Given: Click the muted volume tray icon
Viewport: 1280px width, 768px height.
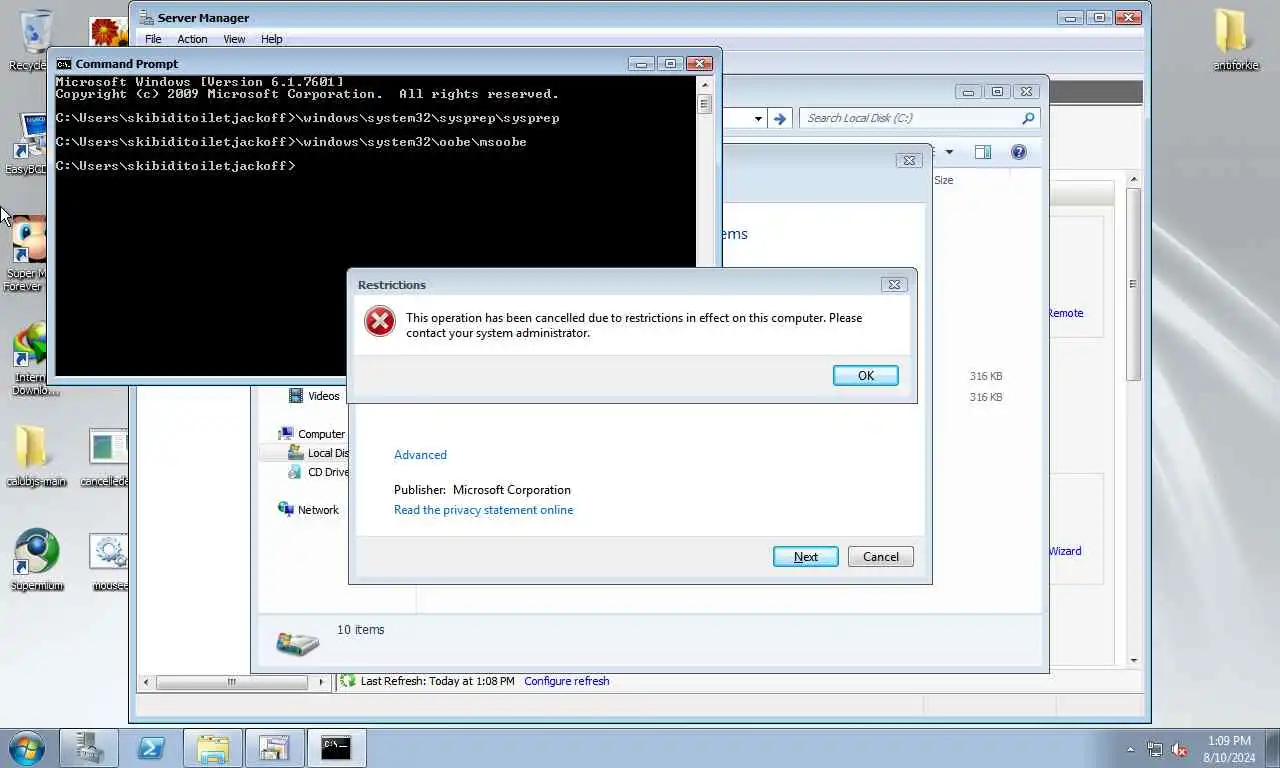Looking at the screenshot, I should pyautogui.click(x=1179, y=748).
